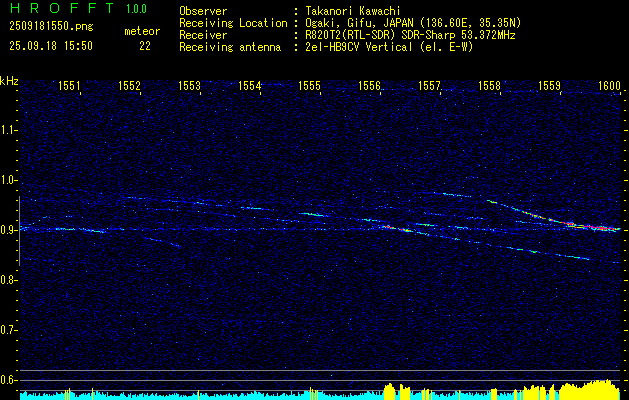
Task: Click the kHz axis unit label
Action: 9,81
